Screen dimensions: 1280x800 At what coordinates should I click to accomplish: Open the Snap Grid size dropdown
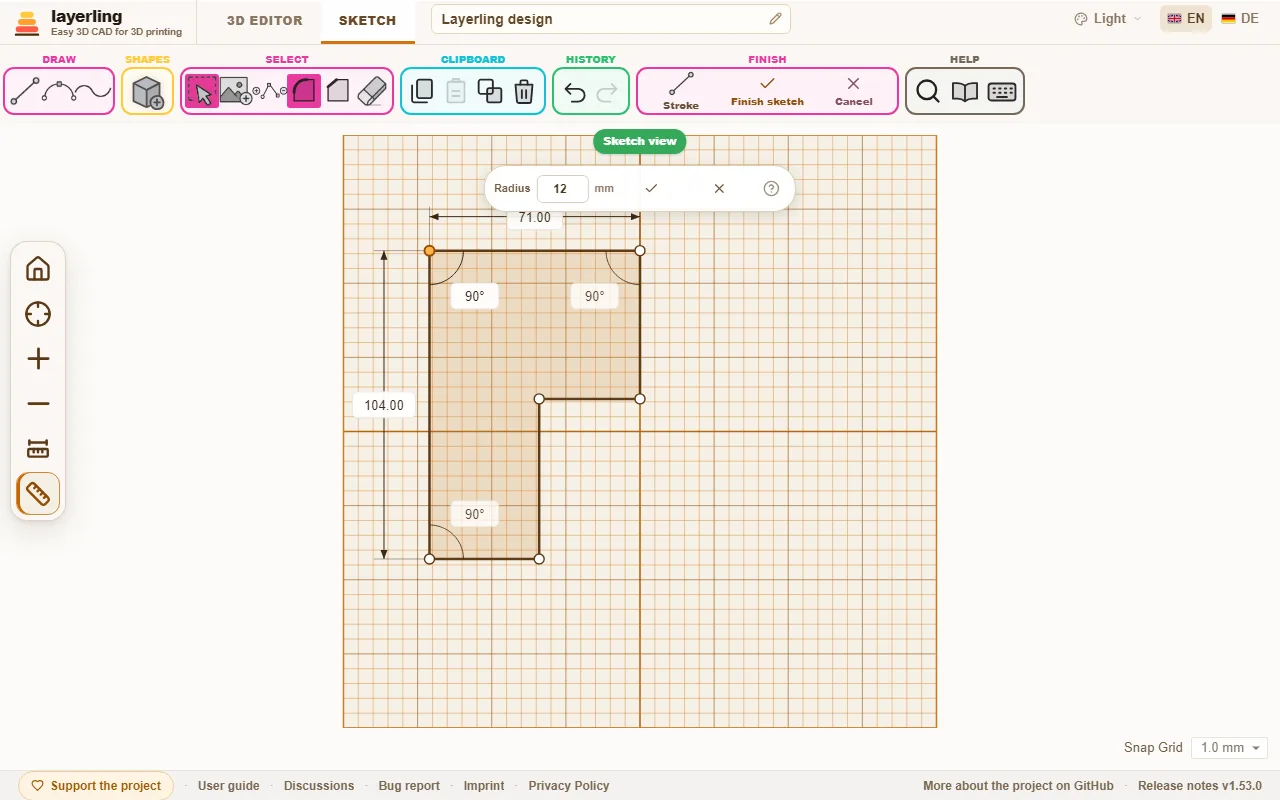(1230, 748)
